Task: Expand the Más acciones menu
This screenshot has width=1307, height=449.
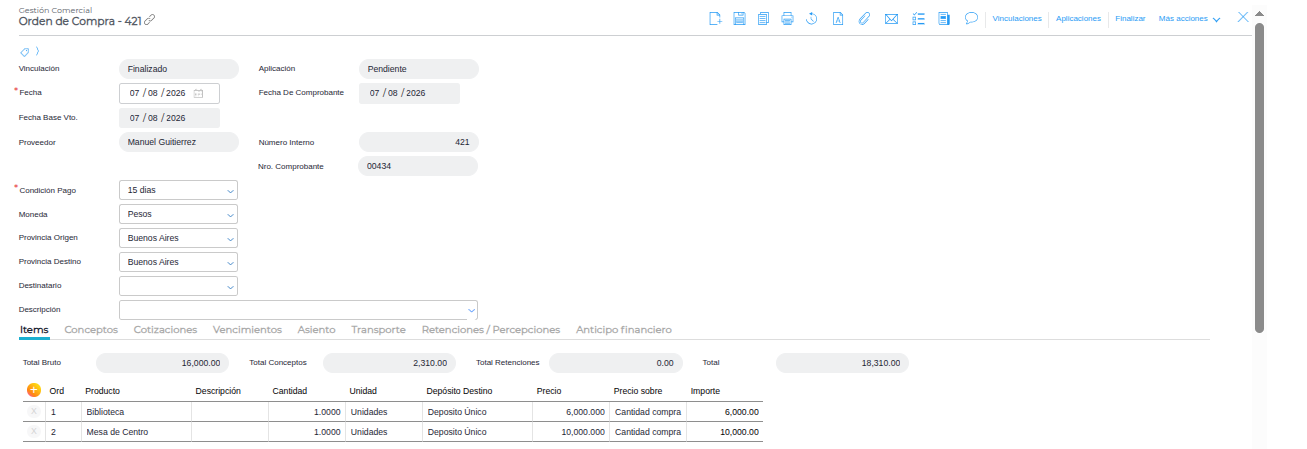Action: (1189, 19)
